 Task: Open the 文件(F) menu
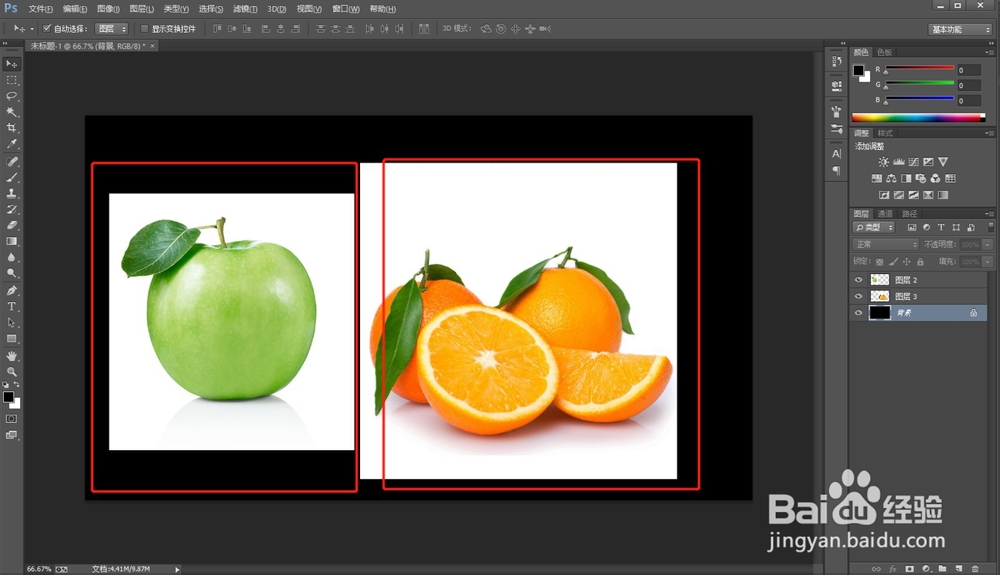[40, 9]
